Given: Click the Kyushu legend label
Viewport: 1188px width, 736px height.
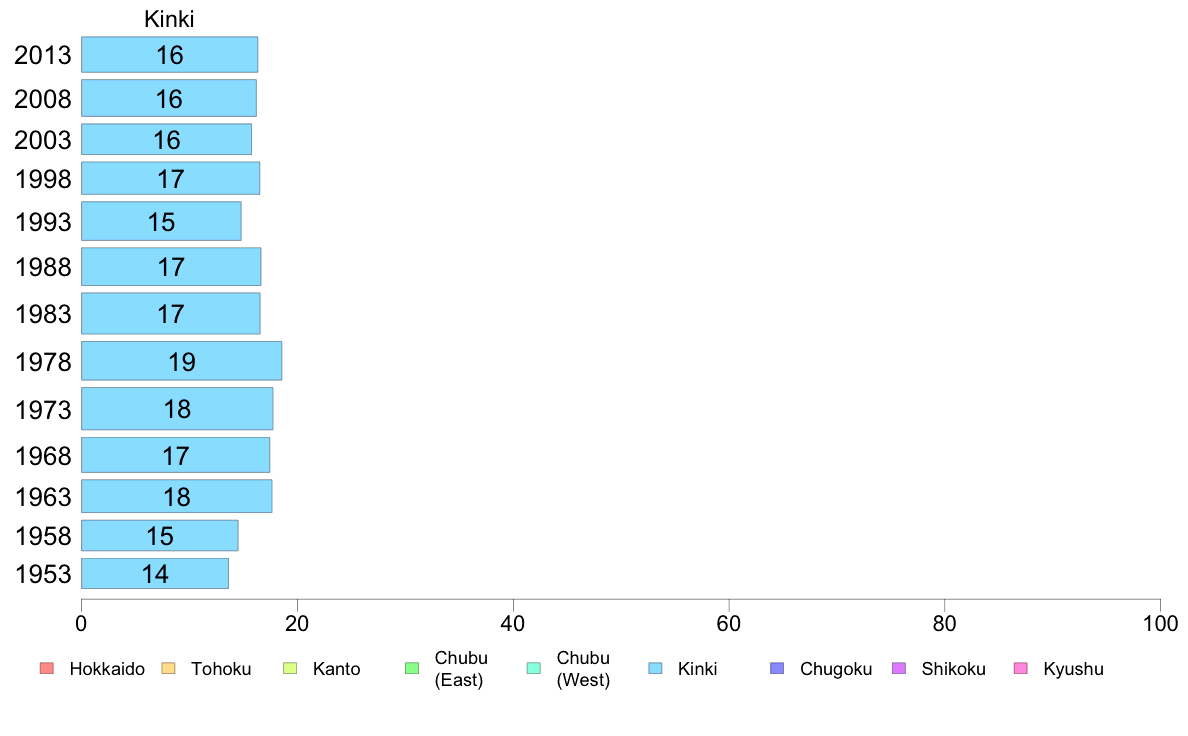Looking at the screenshot, I should point(1074,669).
